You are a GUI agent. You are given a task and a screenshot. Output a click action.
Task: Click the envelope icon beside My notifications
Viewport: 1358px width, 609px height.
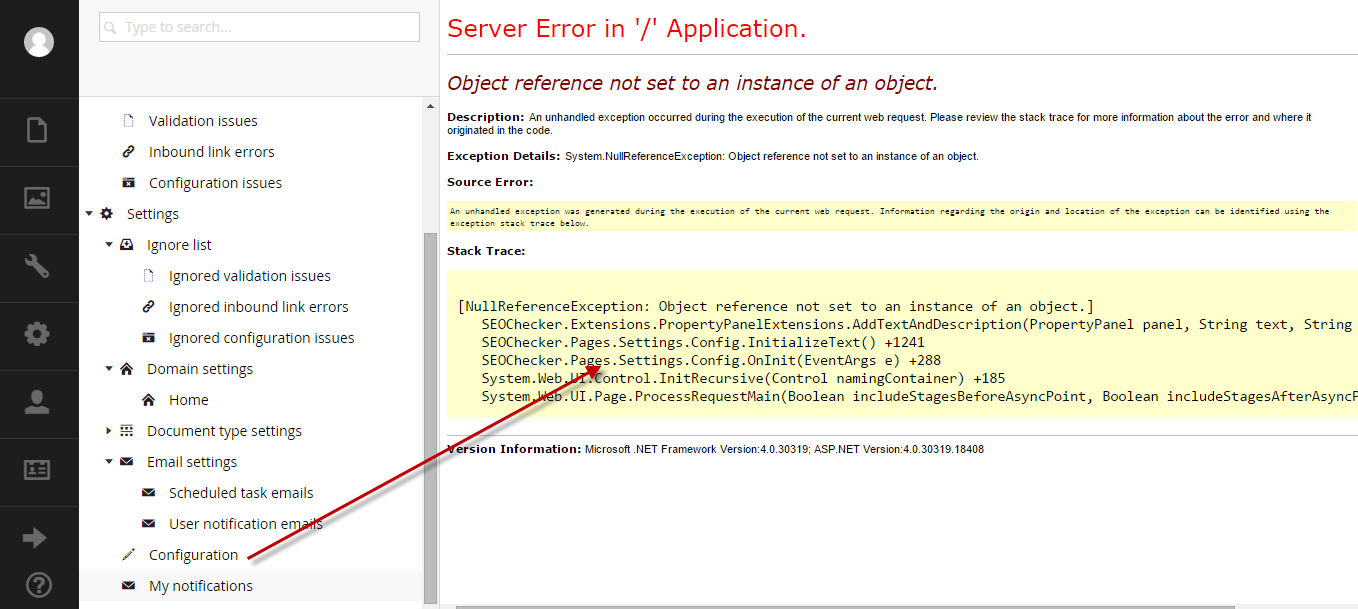128,586
